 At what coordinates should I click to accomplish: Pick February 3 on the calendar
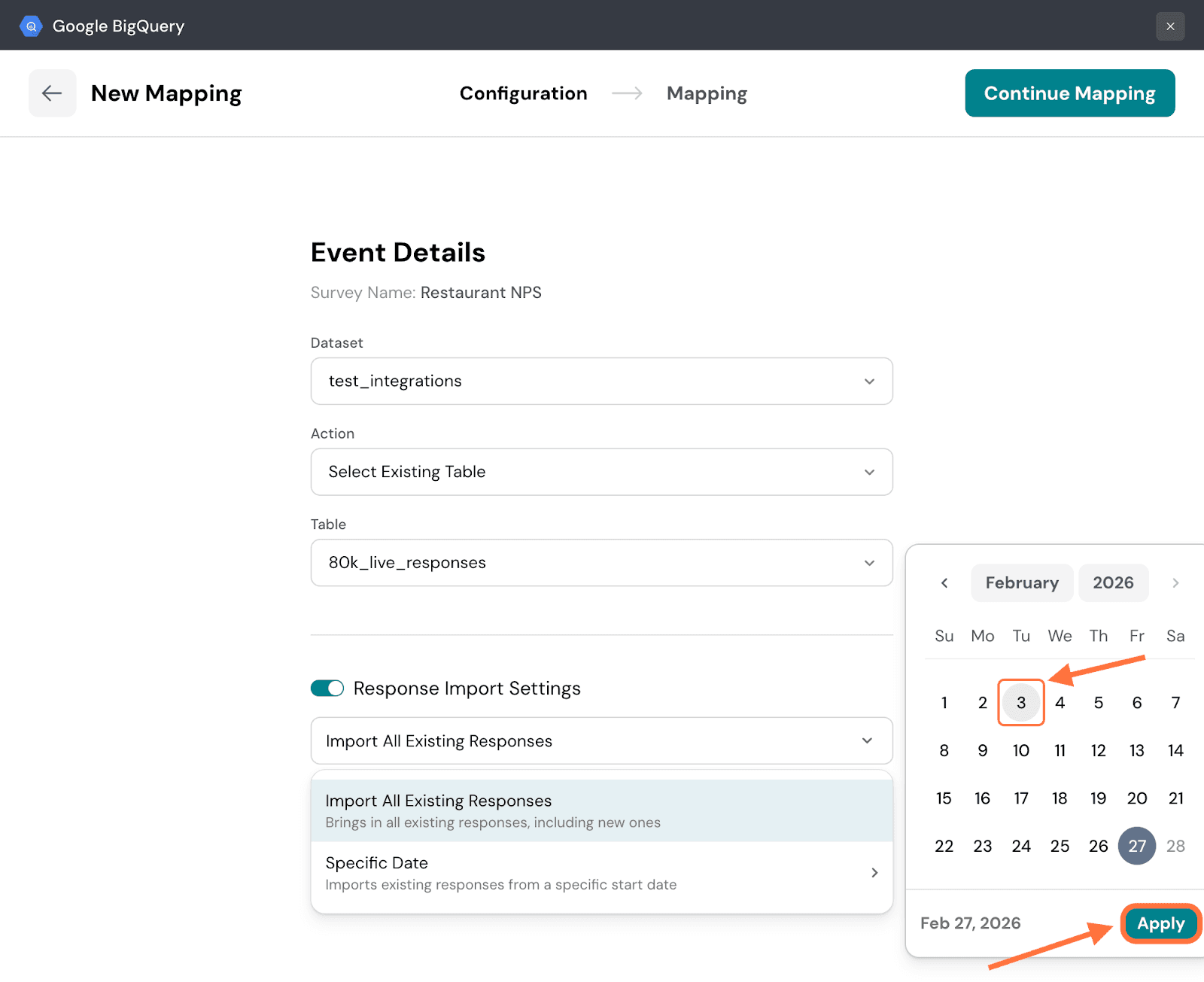pos(1021,703)
